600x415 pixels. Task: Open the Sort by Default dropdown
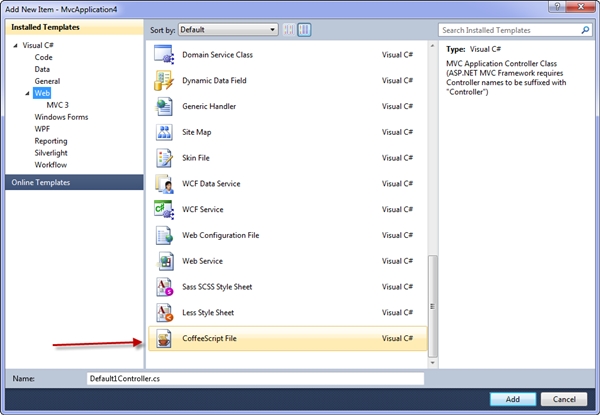click(x=228, y=29)
